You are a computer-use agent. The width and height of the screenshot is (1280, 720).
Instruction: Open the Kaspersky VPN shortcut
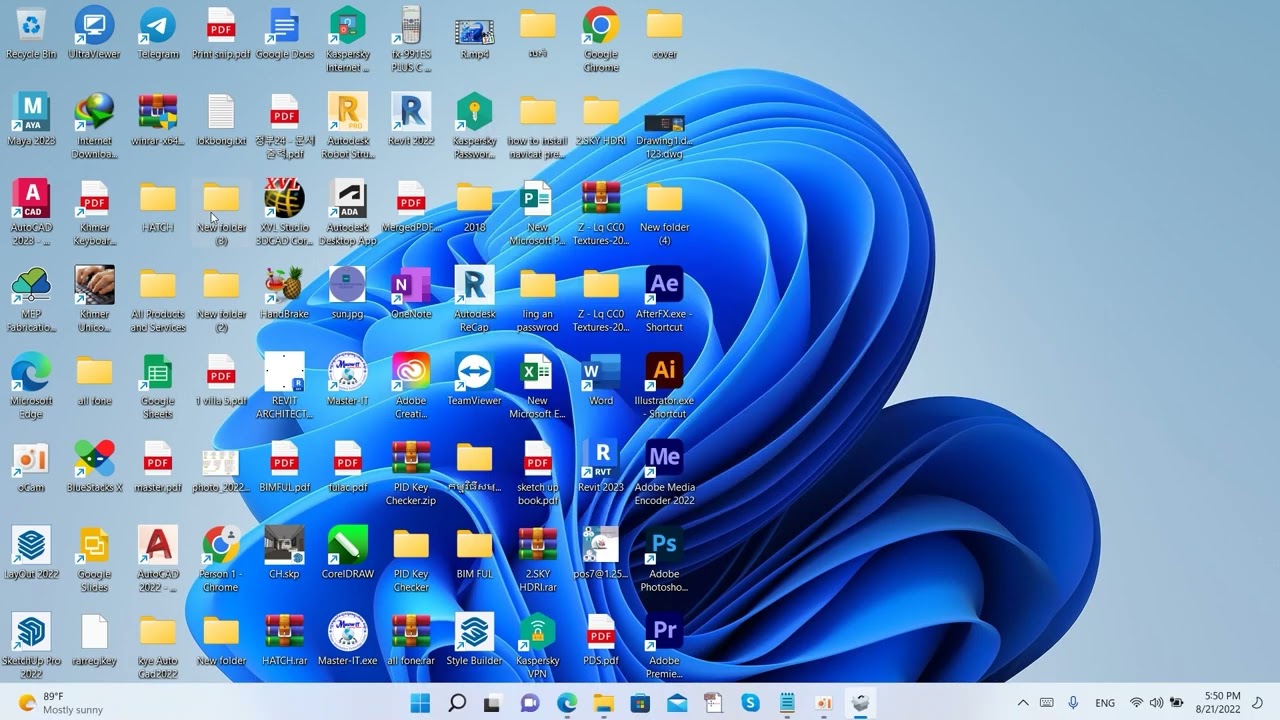pos(538,647)
